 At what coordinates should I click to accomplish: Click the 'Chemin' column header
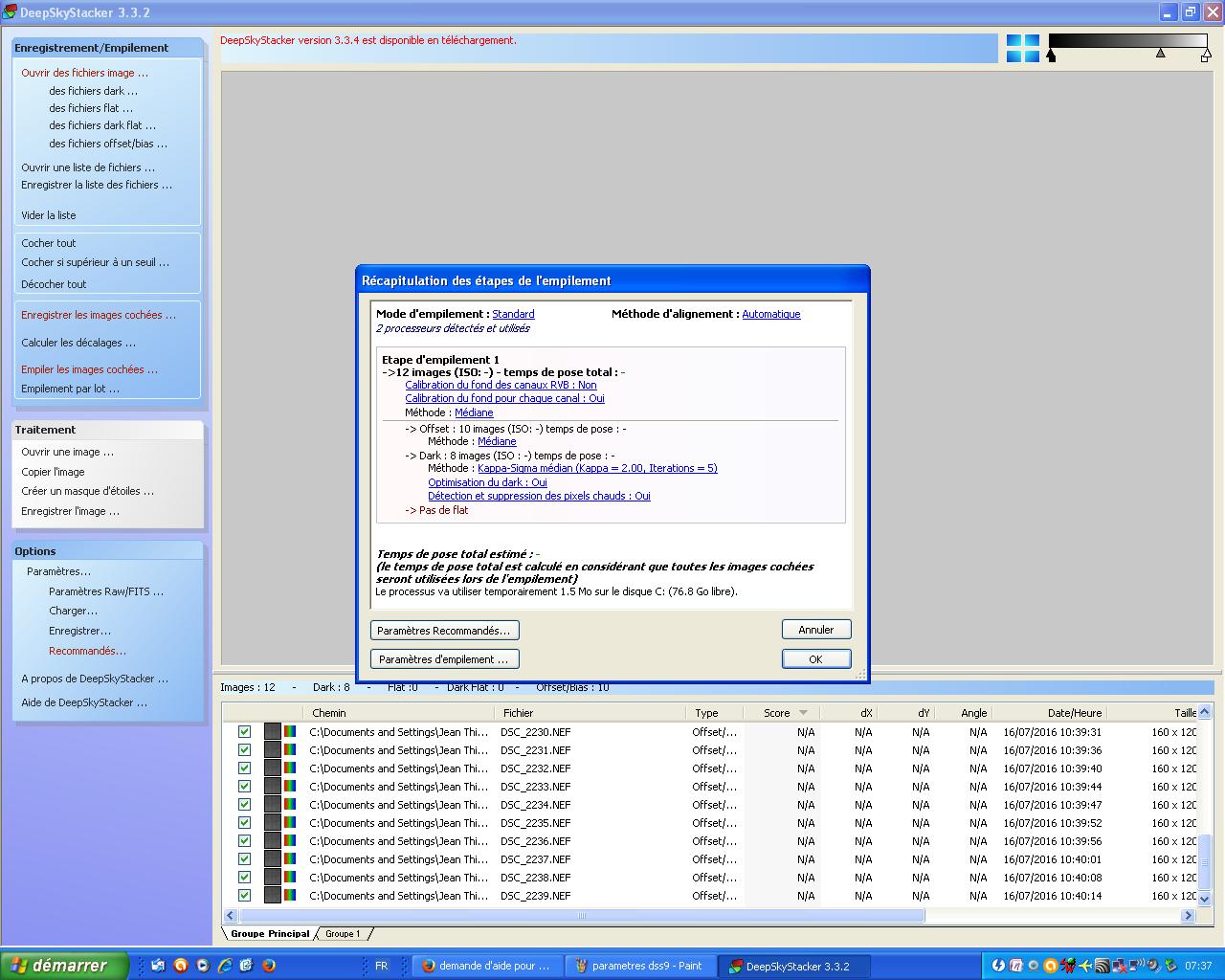(399, 713)
